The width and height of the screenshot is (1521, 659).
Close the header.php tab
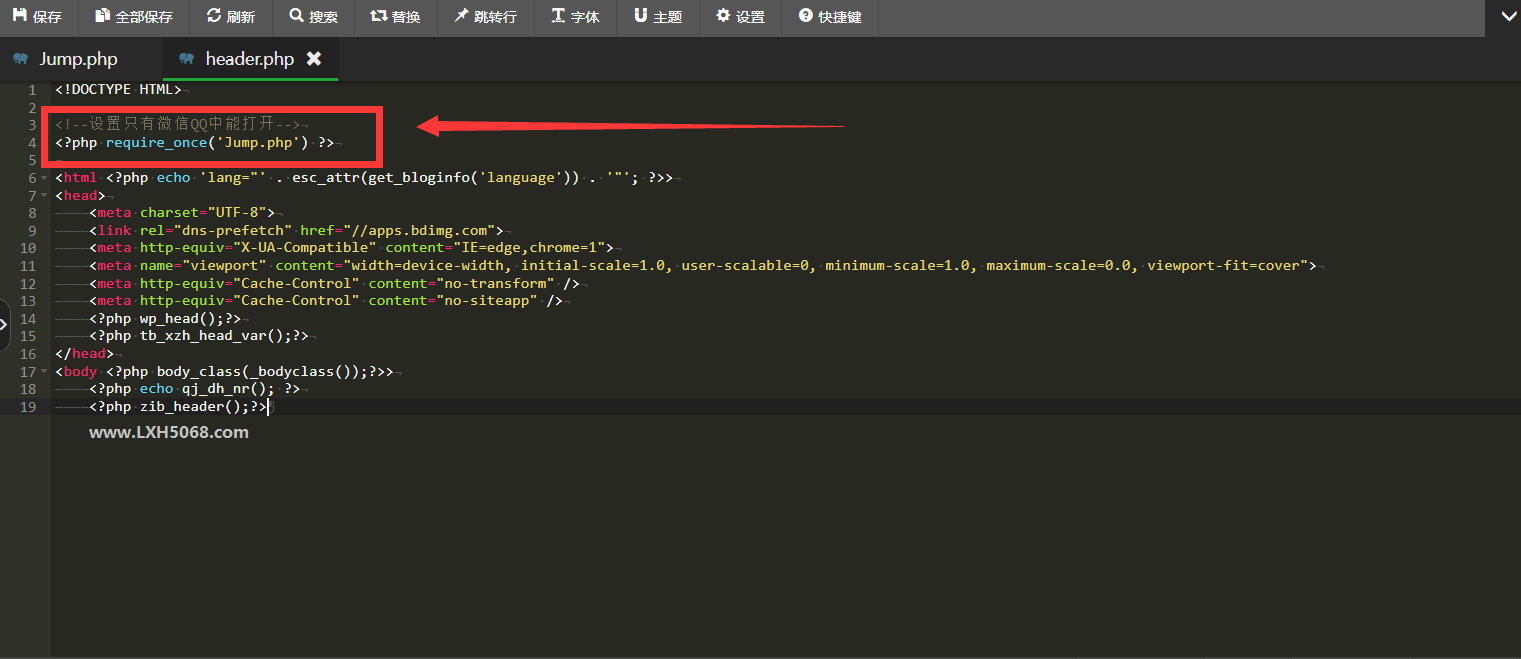[x=314, y=59]
